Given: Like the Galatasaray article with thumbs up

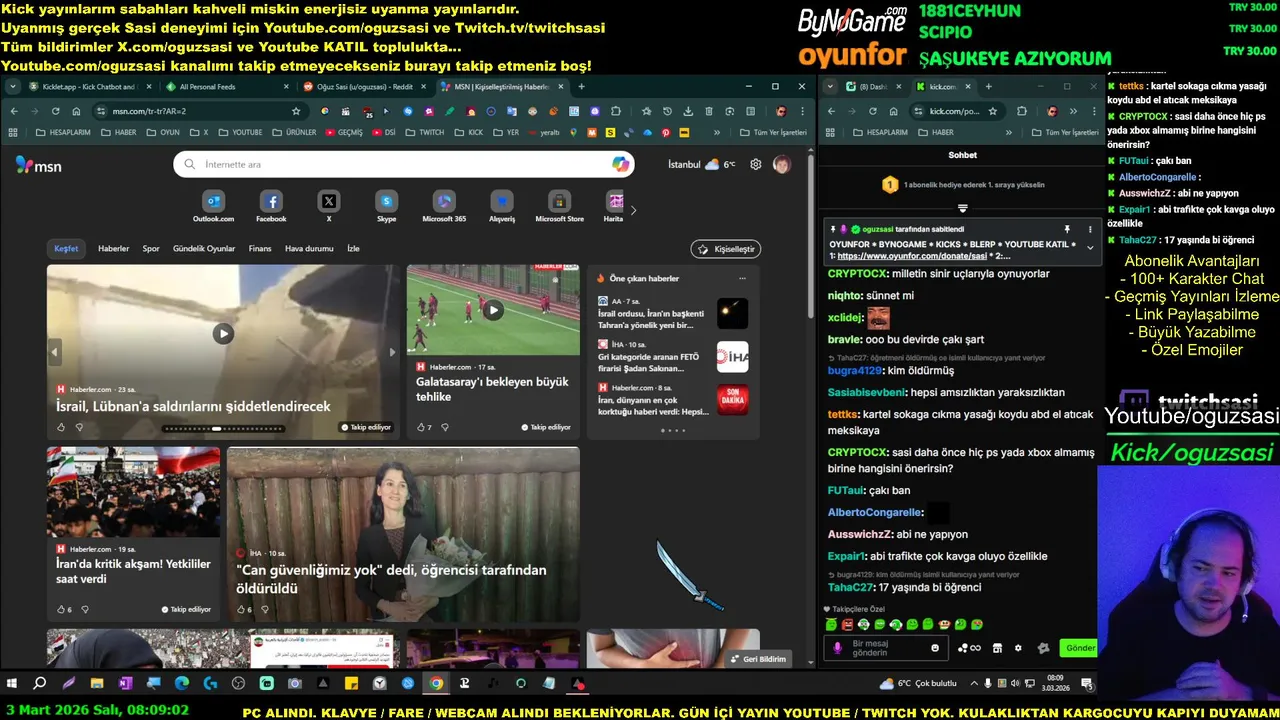Looking at the screenshot, I should (419, 427).
